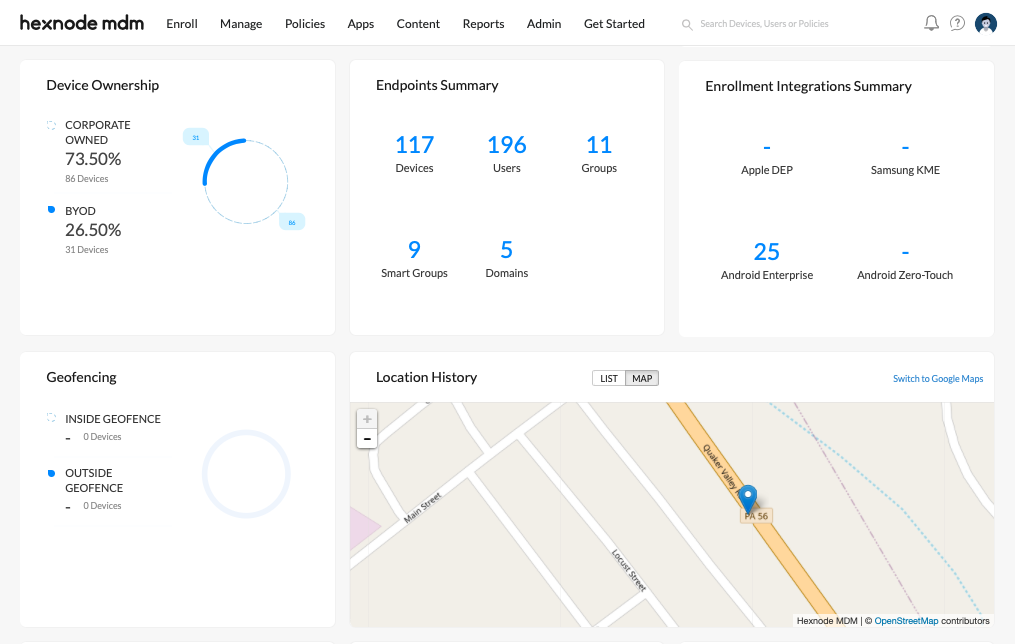Click the Locust Street label on map

pyautogui.click(x=629, y=570)
